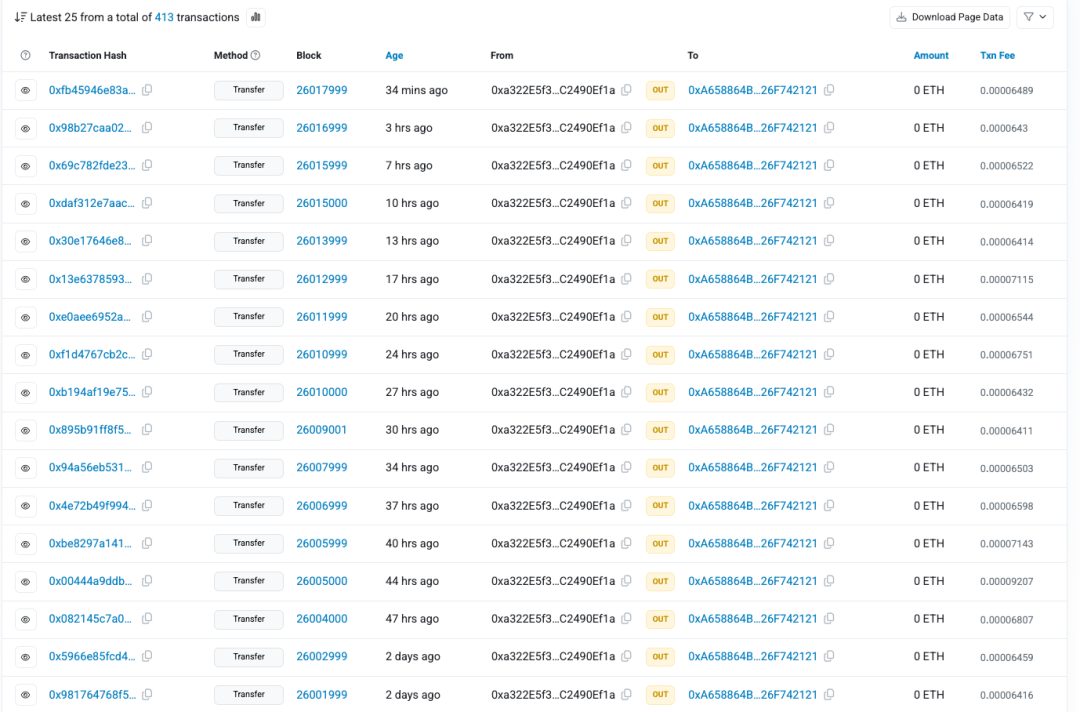This screenshot has width=1080, height=712.
Task: Copy From address in block 26001999 row
Action: [626, 695]
